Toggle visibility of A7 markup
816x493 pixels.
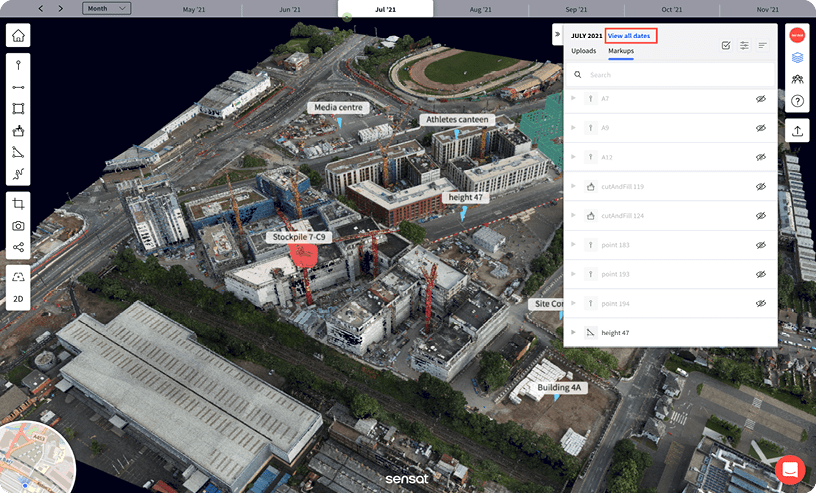click(x=761, y=98)
